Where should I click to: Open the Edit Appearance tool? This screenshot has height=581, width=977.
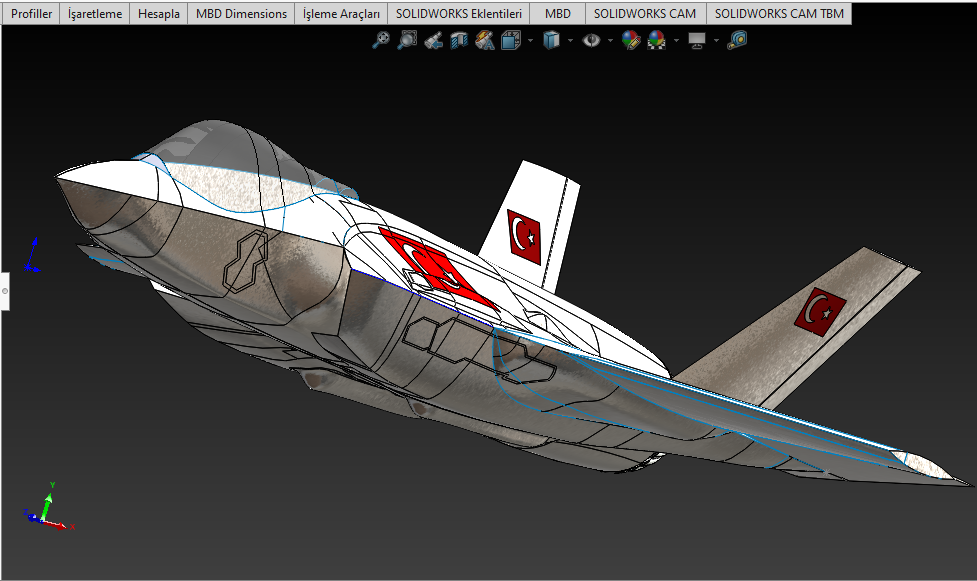point(631,41)
